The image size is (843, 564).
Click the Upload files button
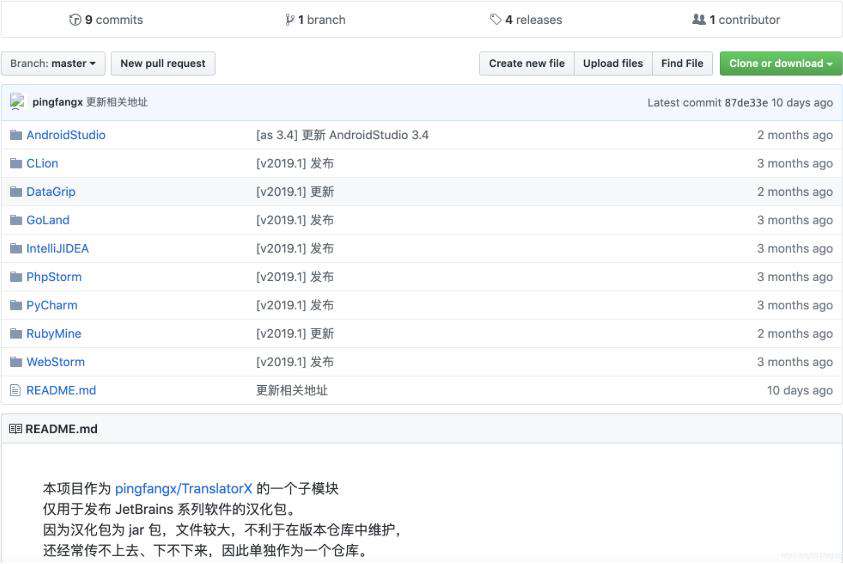tap(613, 63)
